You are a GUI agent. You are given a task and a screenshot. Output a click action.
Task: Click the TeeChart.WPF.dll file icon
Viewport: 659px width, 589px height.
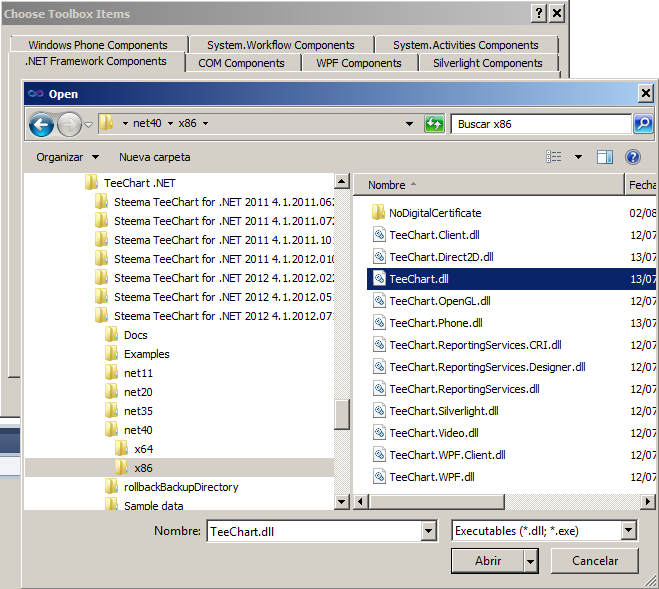point(379,476)
